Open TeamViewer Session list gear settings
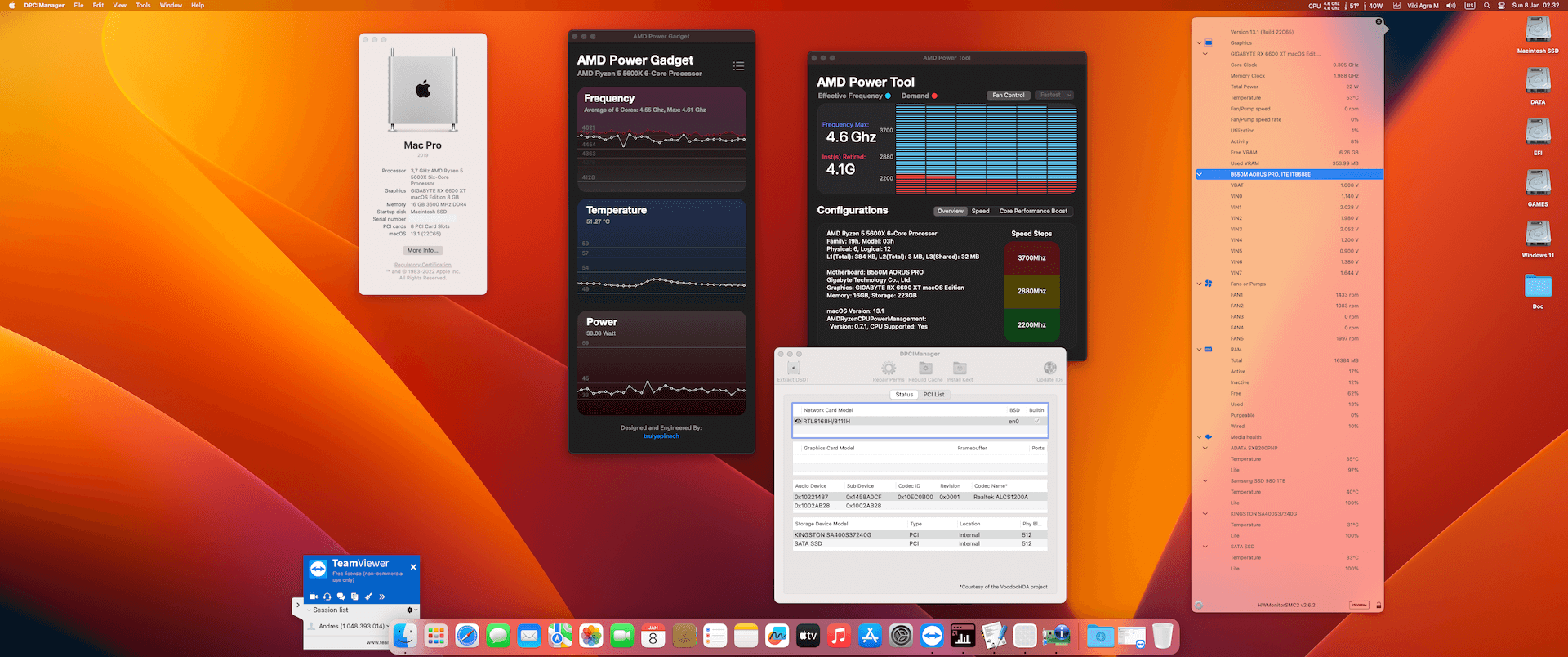 click(411, 610)
